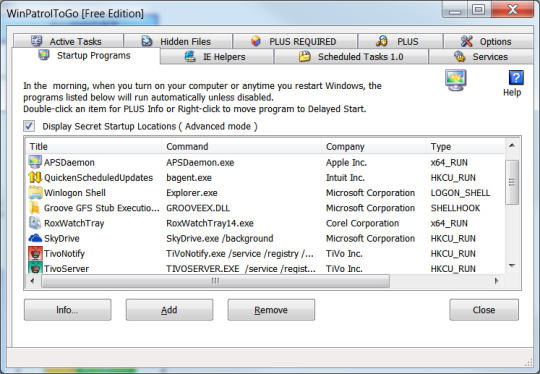Switch to the Active Tasks tab
This screenshot has width=540, height=374.
68,41
